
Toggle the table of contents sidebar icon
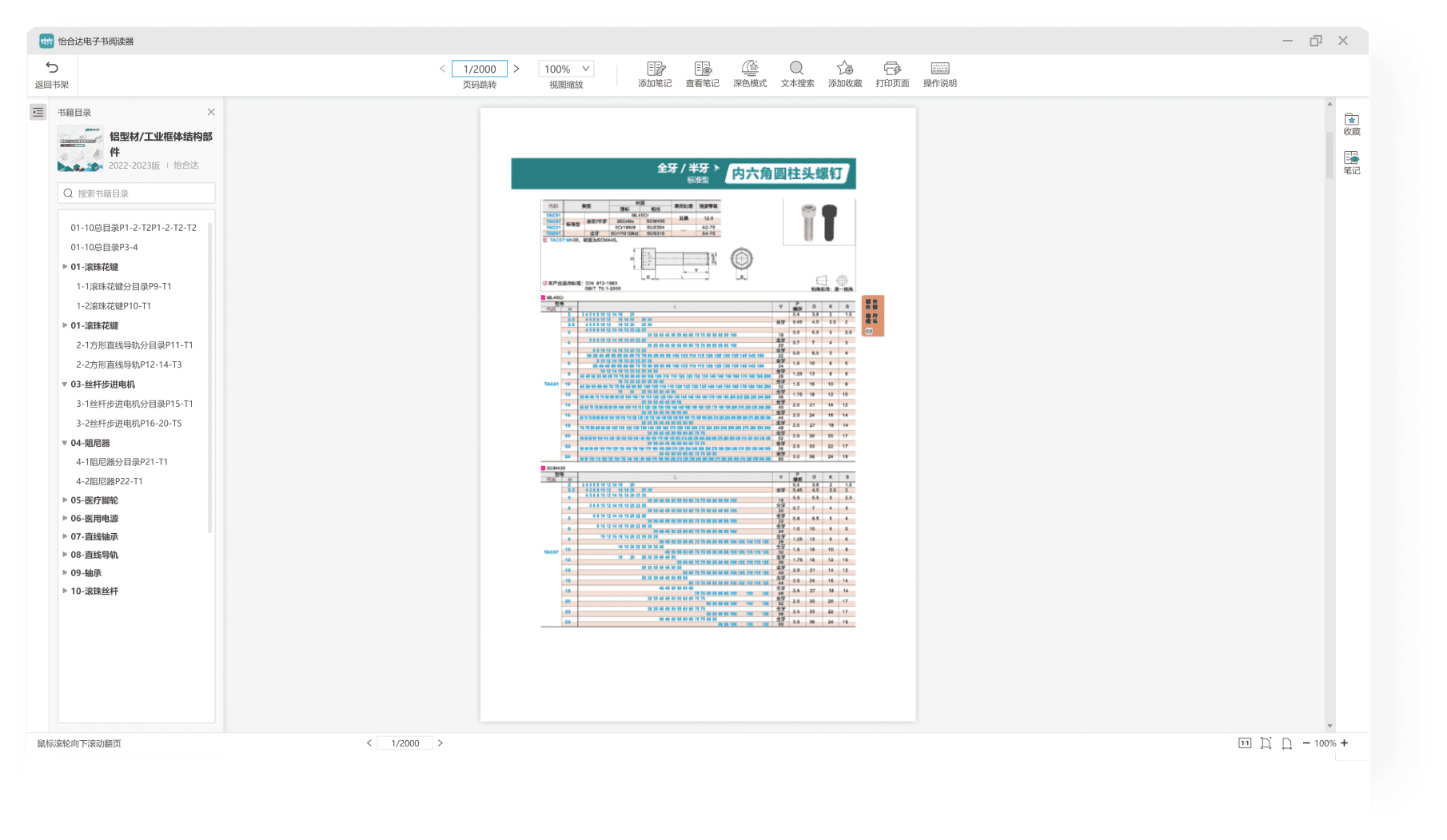coord(38,113)
